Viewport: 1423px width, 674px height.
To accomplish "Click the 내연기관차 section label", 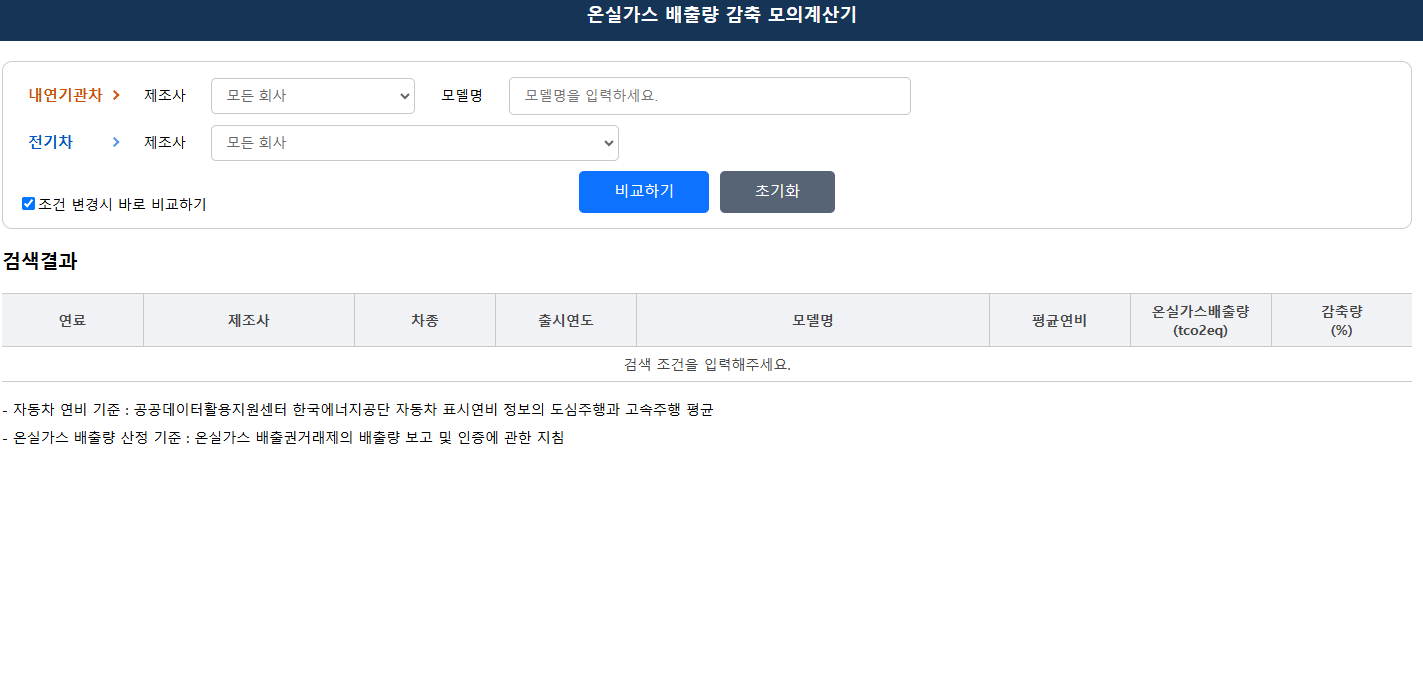I will pyautogui.click(x=65, y=96).
